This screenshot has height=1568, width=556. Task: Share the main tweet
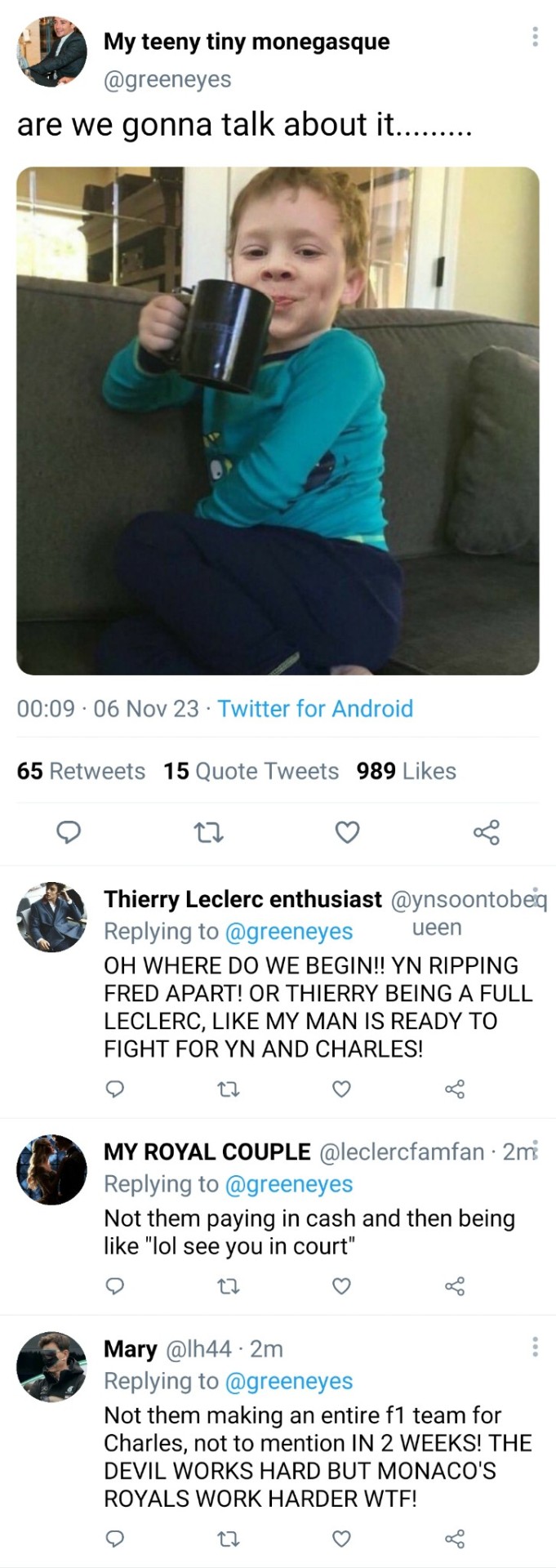coord(487,832)
